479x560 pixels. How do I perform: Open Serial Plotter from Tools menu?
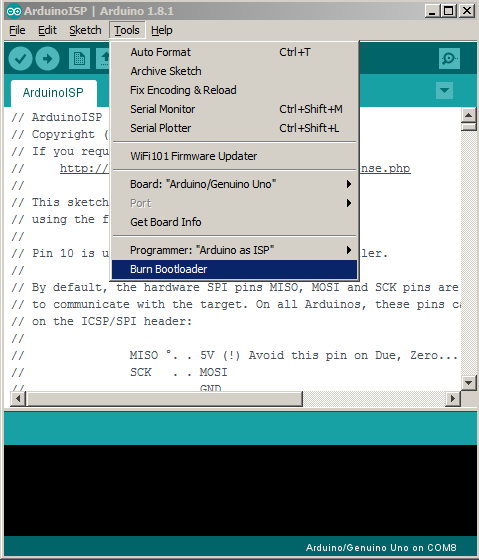pos(234,128)
